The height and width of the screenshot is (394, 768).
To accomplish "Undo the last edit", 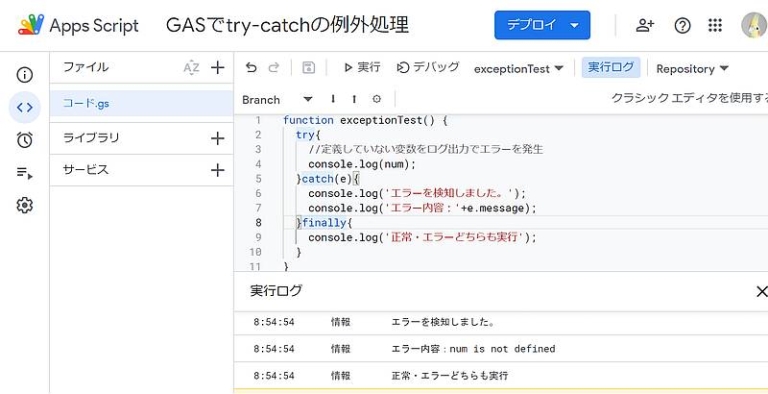I will [x=251, y=68].
